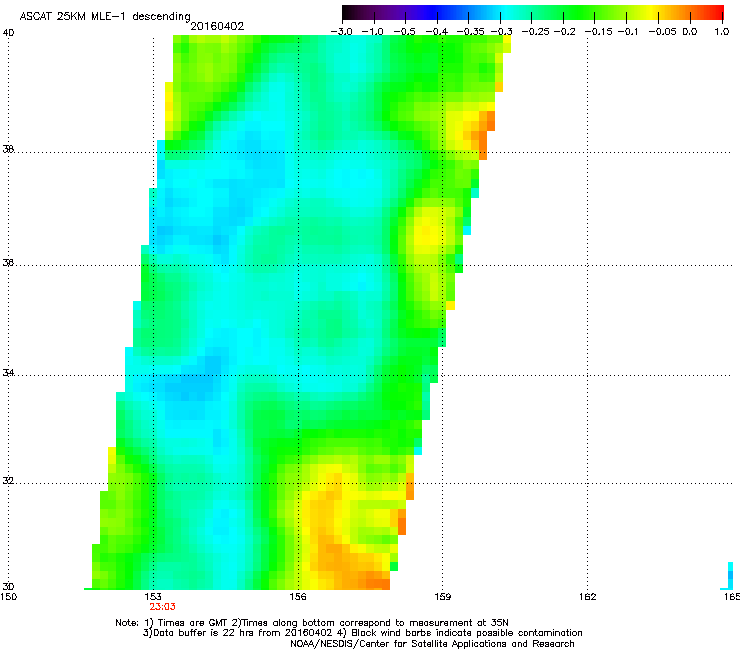Image resolution: width=740 pixels, height=650 pixels.
Task: Click the -0.4 color scale label
Action: click(437, 32)
